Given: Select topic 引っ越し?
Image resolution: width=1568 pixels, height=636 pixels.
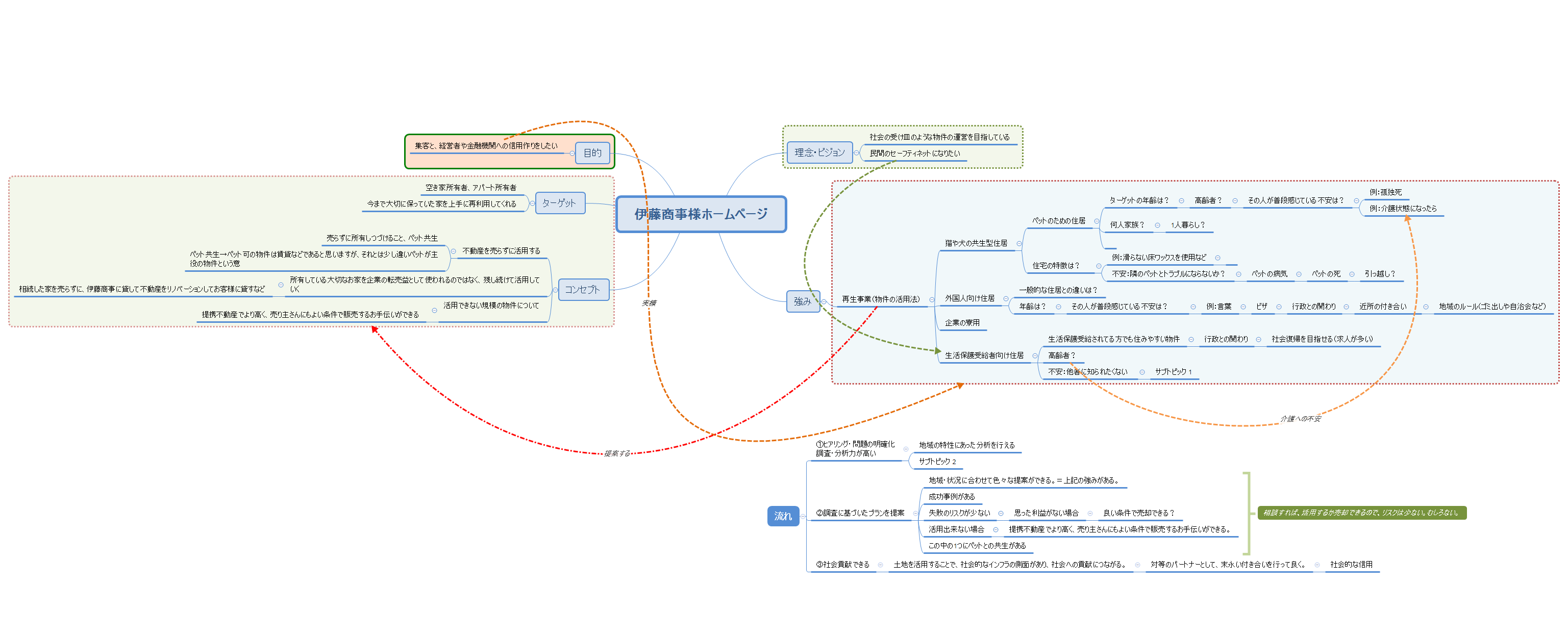Looking at the screenshot, I should coord(1379,274).
